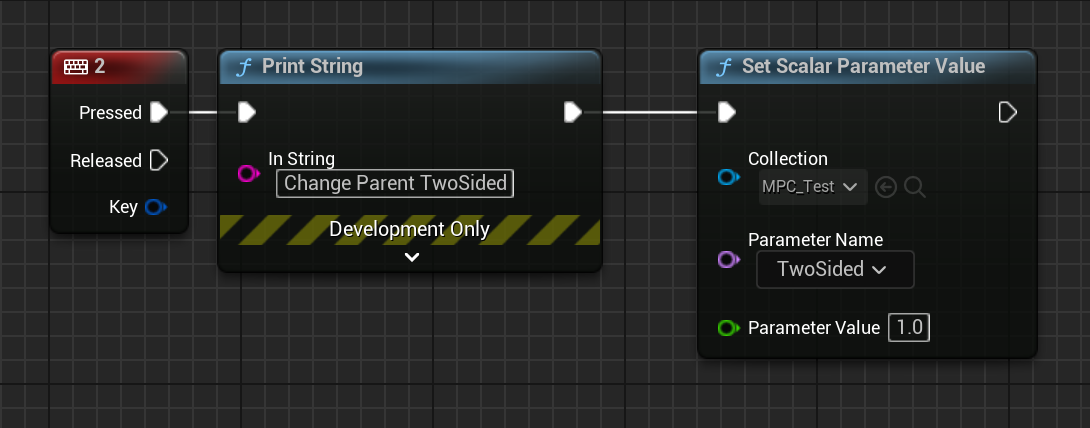
Task: Edit the Parameter Value 1.0 field
Action: 909,328
